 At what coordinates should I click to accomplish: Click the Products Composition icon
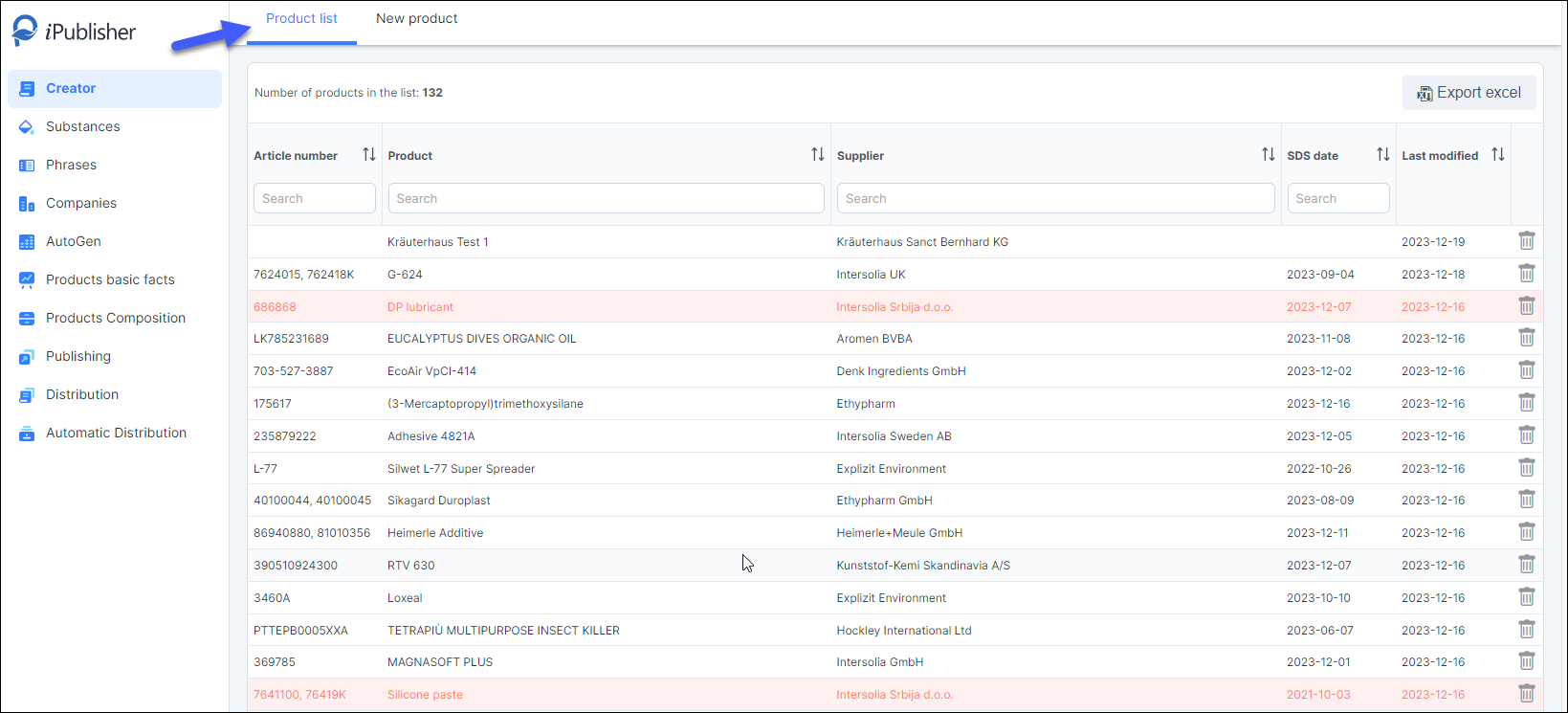[27, 318]
